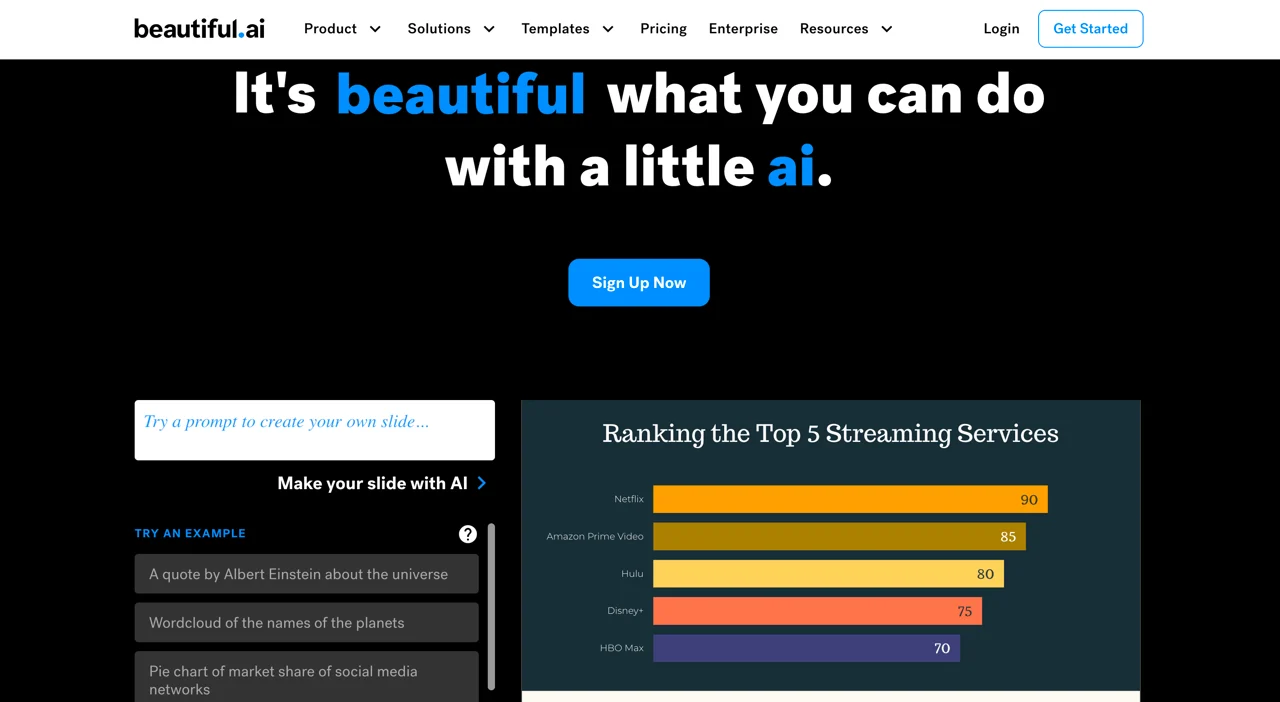
Task: Expand the Product dropdown chevron
Action: point(375,29)
